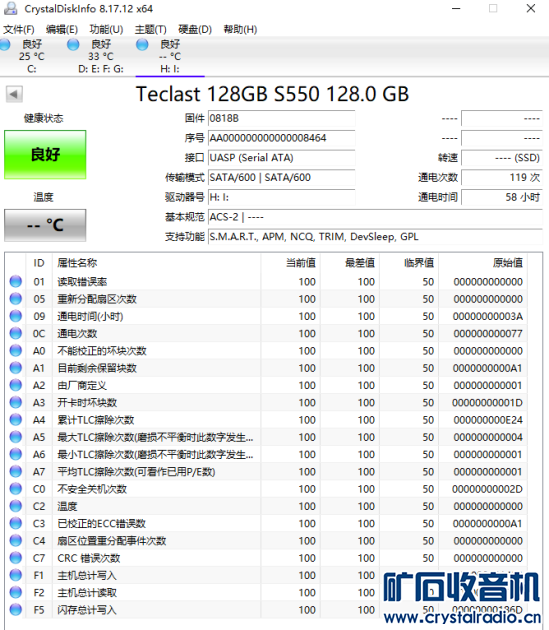Click raw value 00000000002D

[x=487, y=489]
